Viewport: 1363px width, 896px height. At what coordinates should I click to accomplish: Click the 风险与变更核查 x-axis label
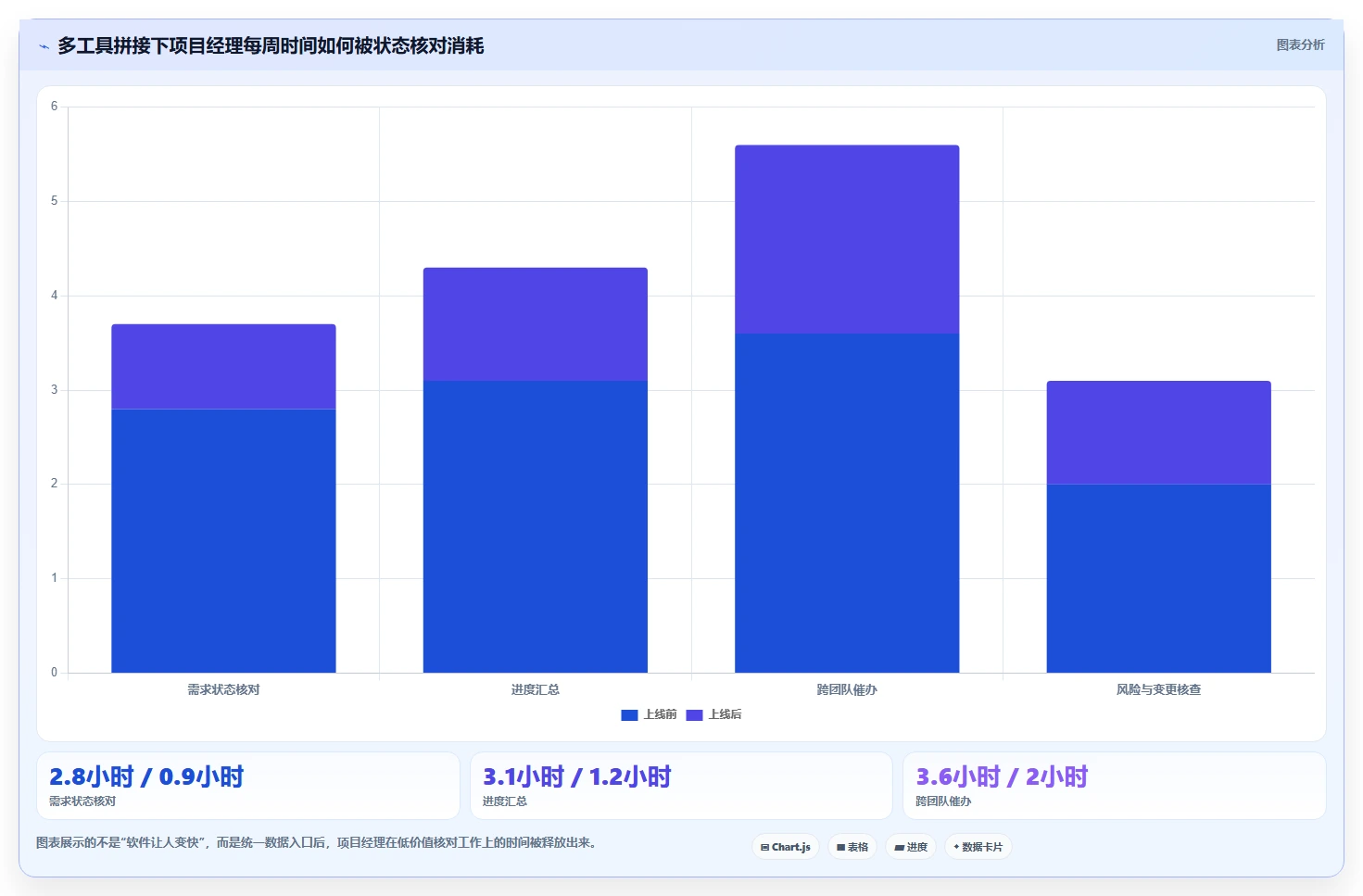point(1159,689)
